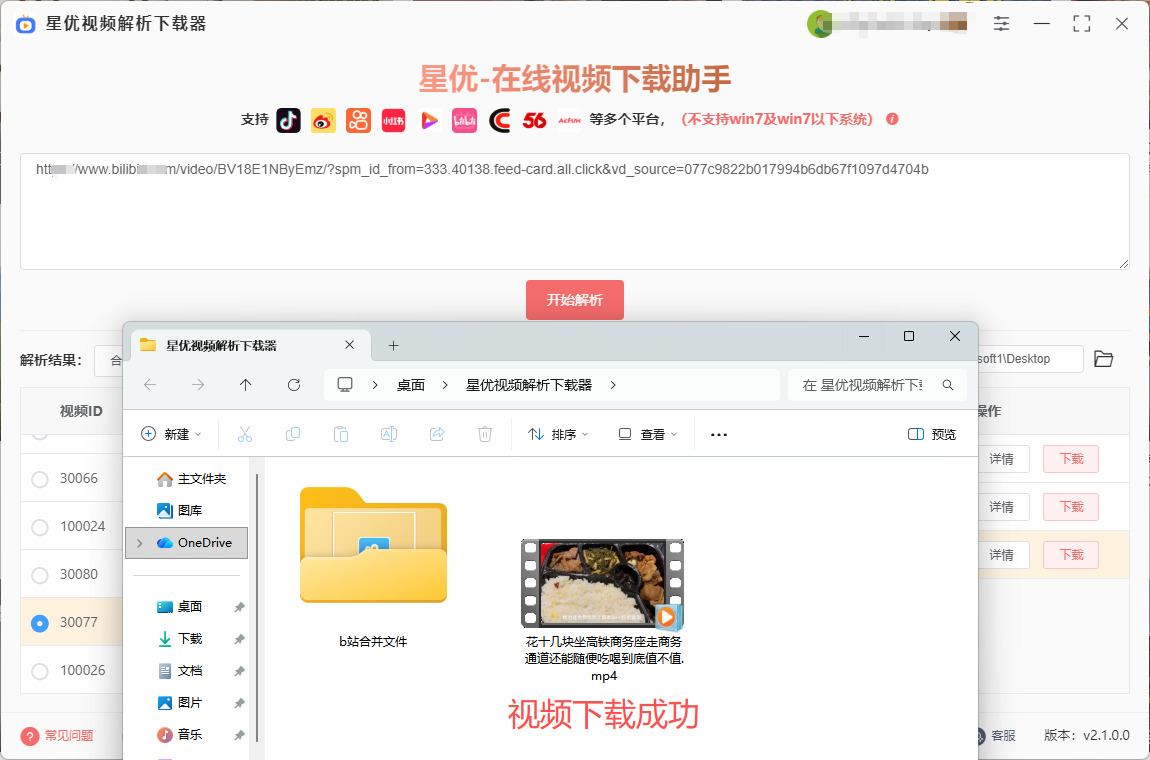Open 图片 in the Explorer sidebar
The image size is (1150, 760).
tap(180, 703)
